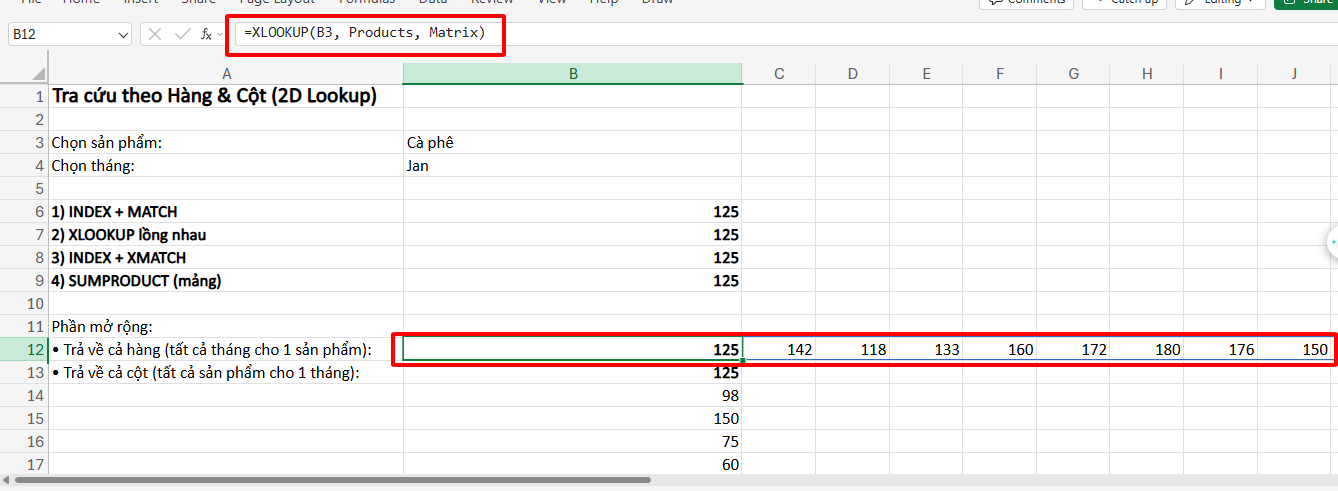
Task: Click the '1) INDEX + MATCH' cell
Action: tap(226, 212)
